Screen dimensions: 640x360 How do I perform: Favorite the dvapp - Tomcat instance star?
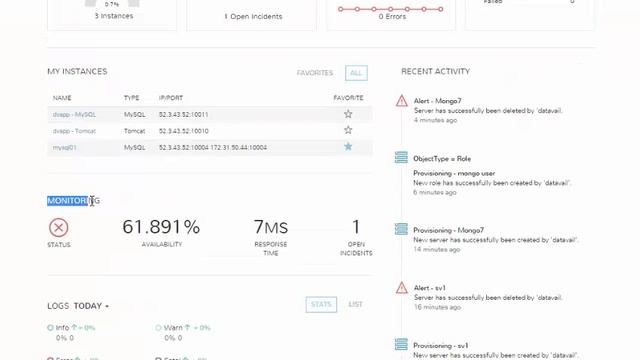point(348,130)
